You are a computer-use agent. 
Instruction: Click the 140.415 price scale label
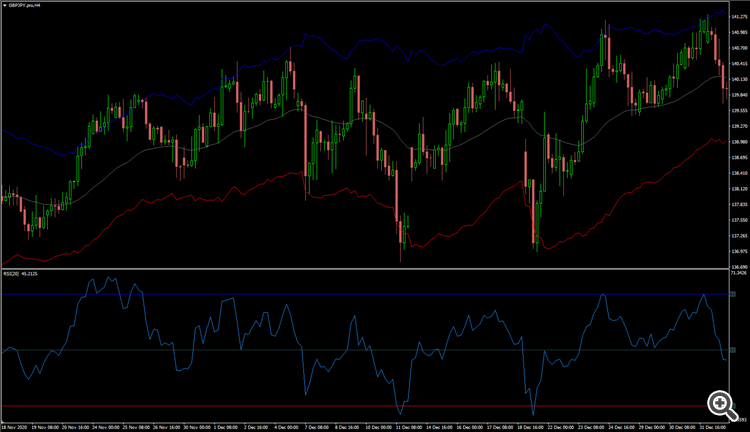(x=739, y=64)
